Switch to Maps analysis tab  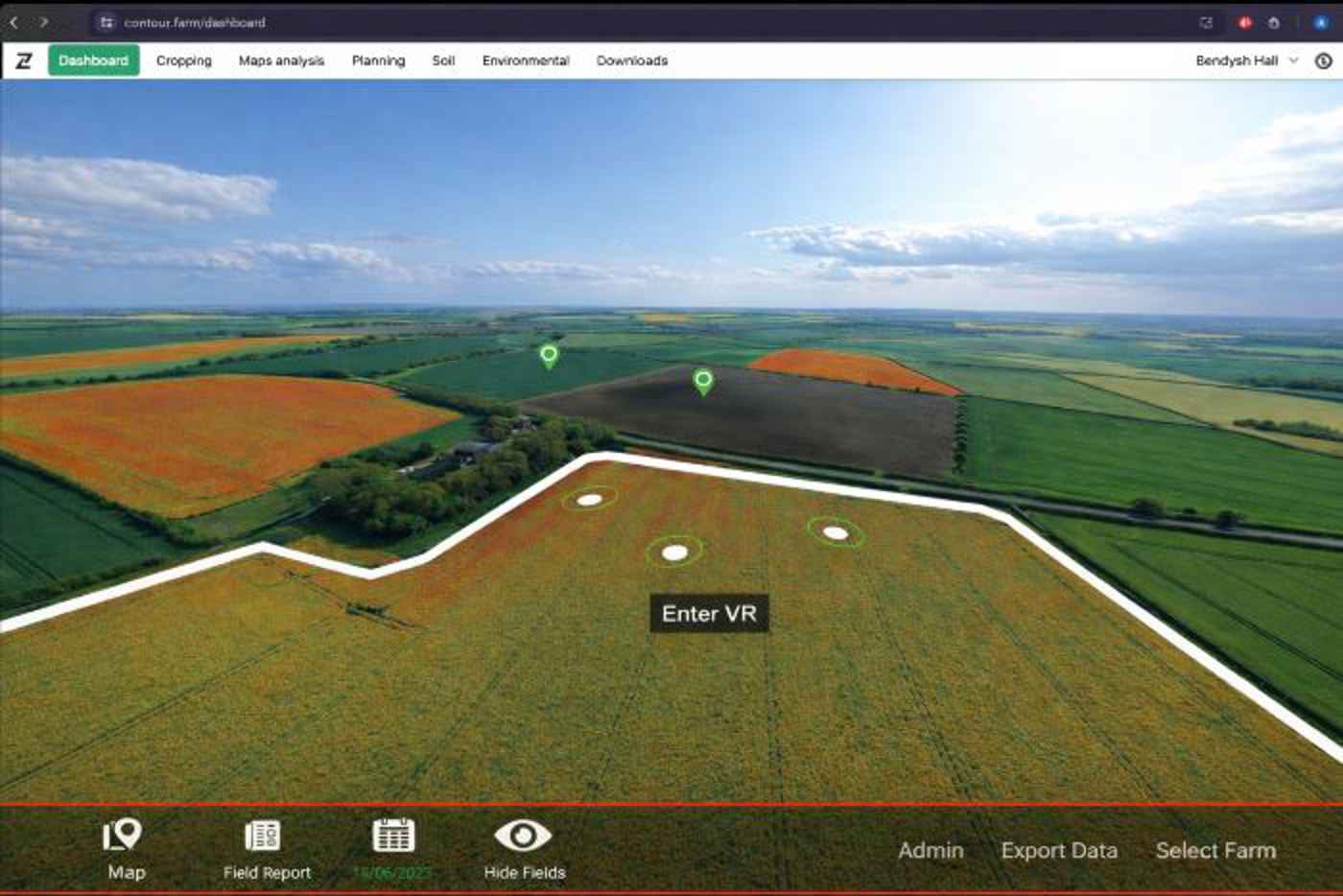[281, 60]
